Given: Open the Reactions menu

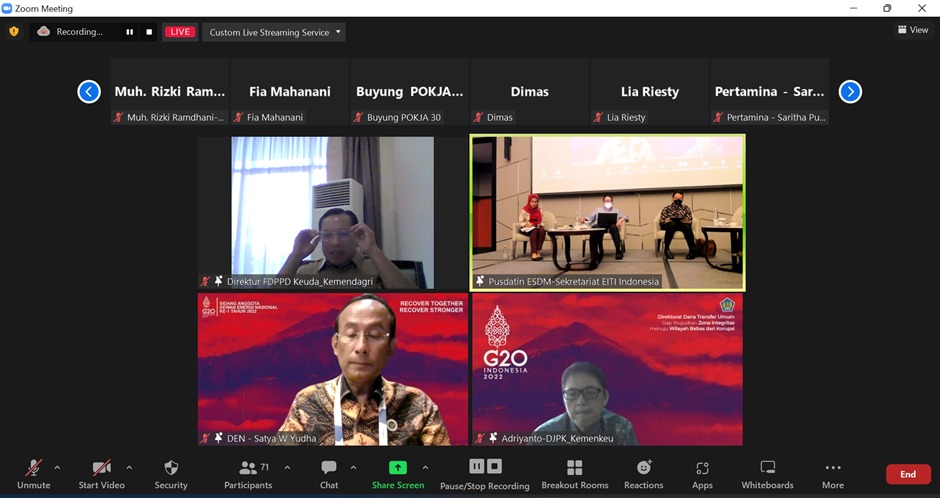Looking at the screenshot, I should (x=643, y=473).
